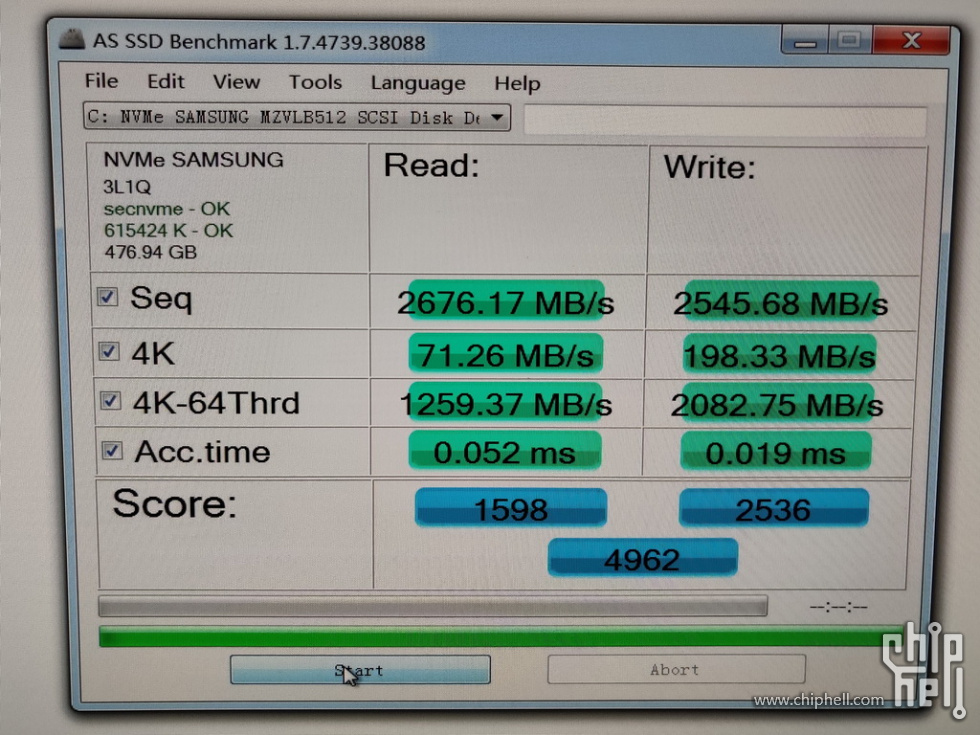
Task: Open the Edit menu
Action: point(166,81)
